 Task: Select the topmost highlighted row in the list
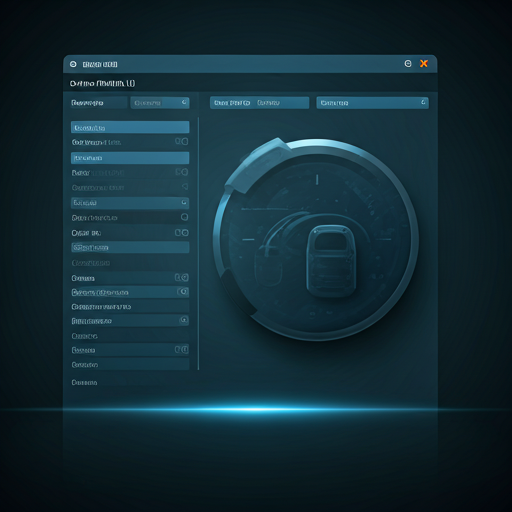[x=130, y=127]
